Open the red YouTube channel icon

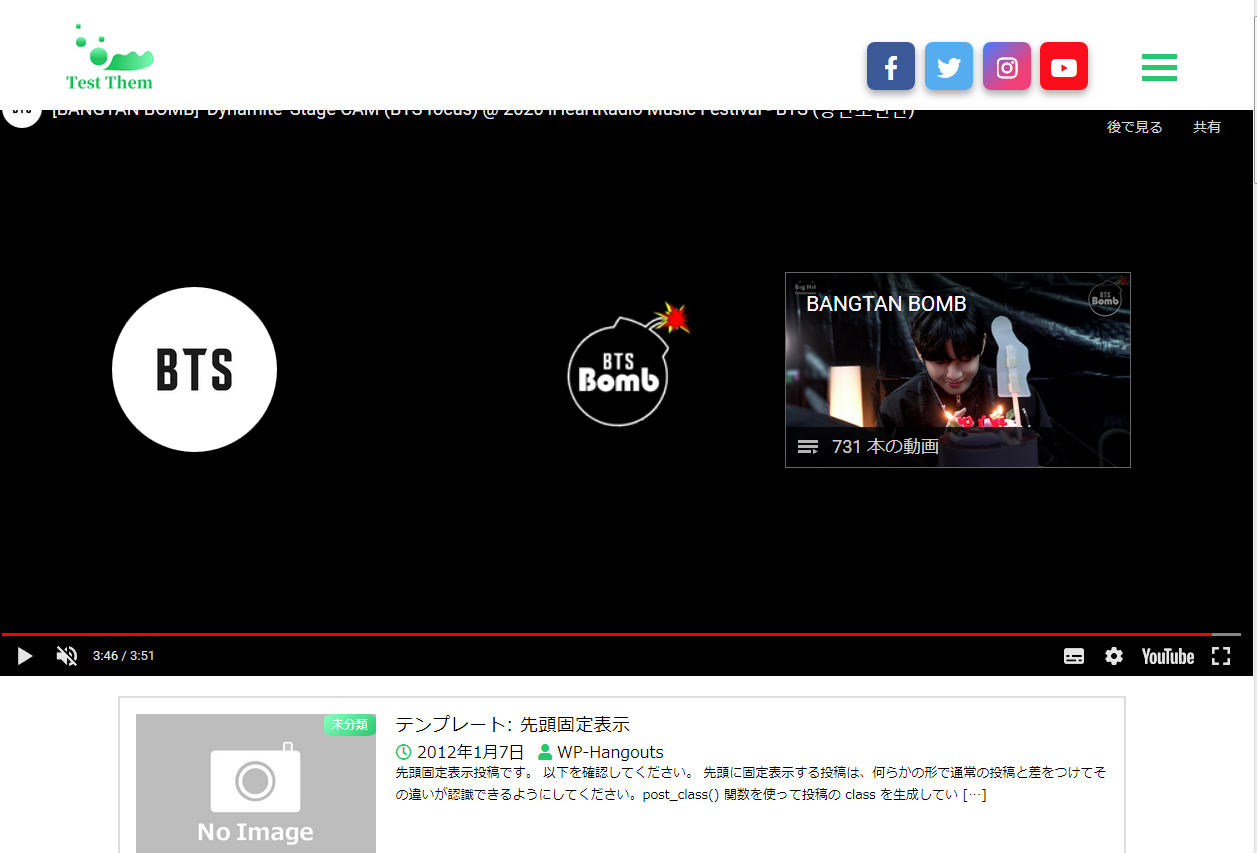coord(1063,66)
